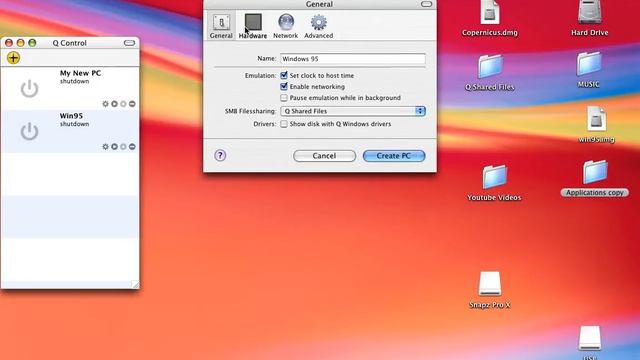Click the Name field containing Windows 95
The image size is (640, 360).
353,59
